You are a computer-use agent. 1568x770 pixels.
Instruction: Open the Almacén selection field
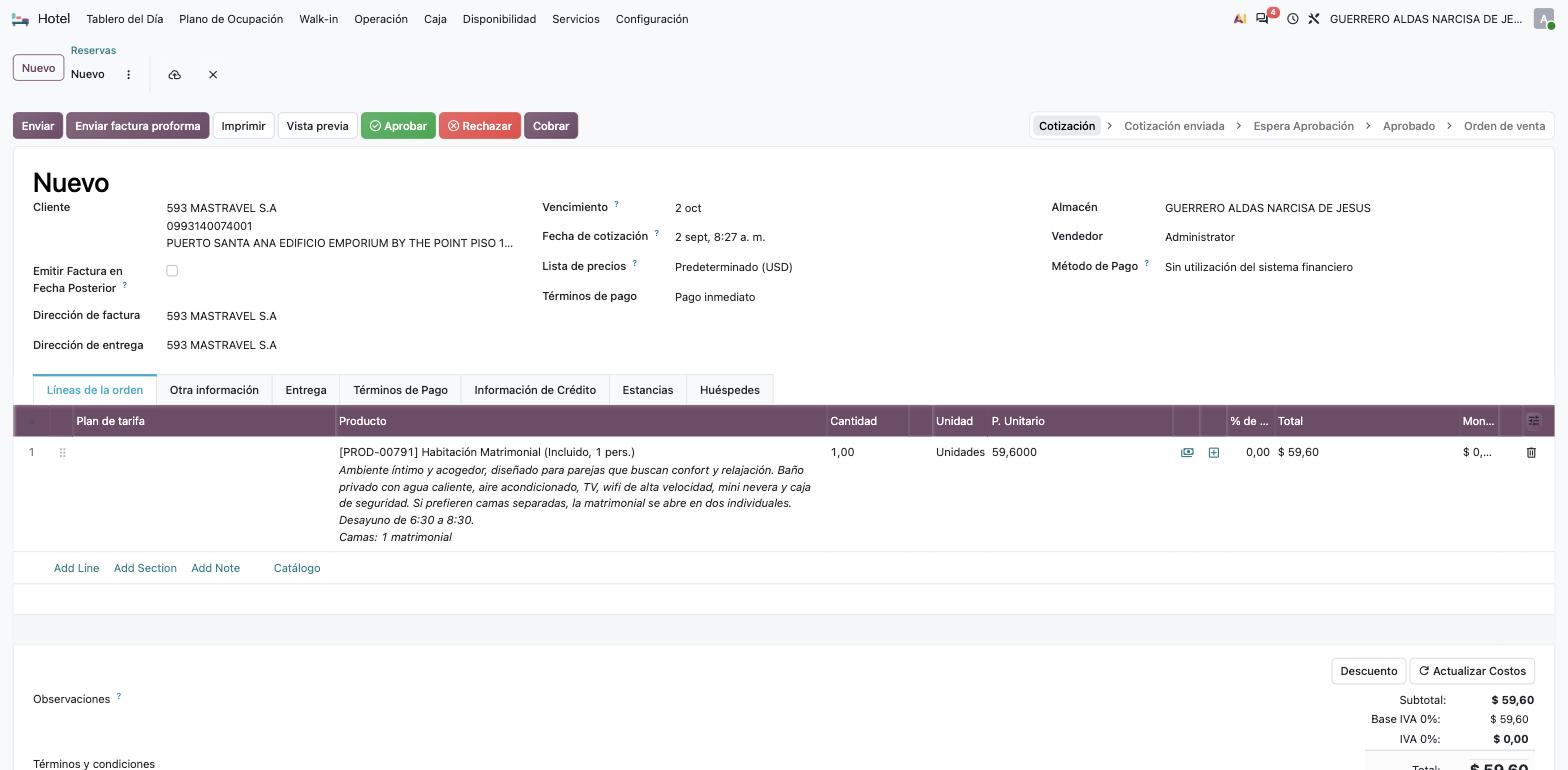click(x=1349, y=208)
